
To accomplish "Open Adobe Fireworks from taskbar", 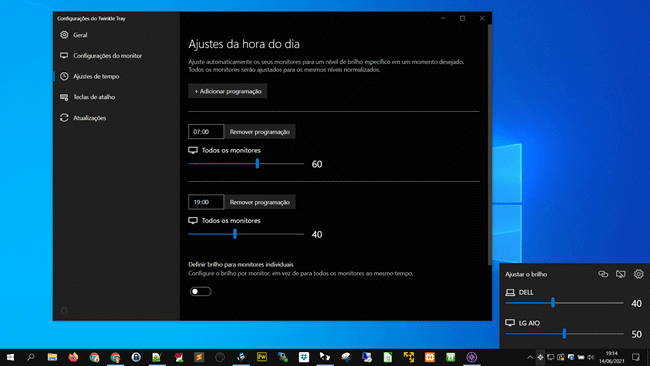I will click(x=262, y=357).
